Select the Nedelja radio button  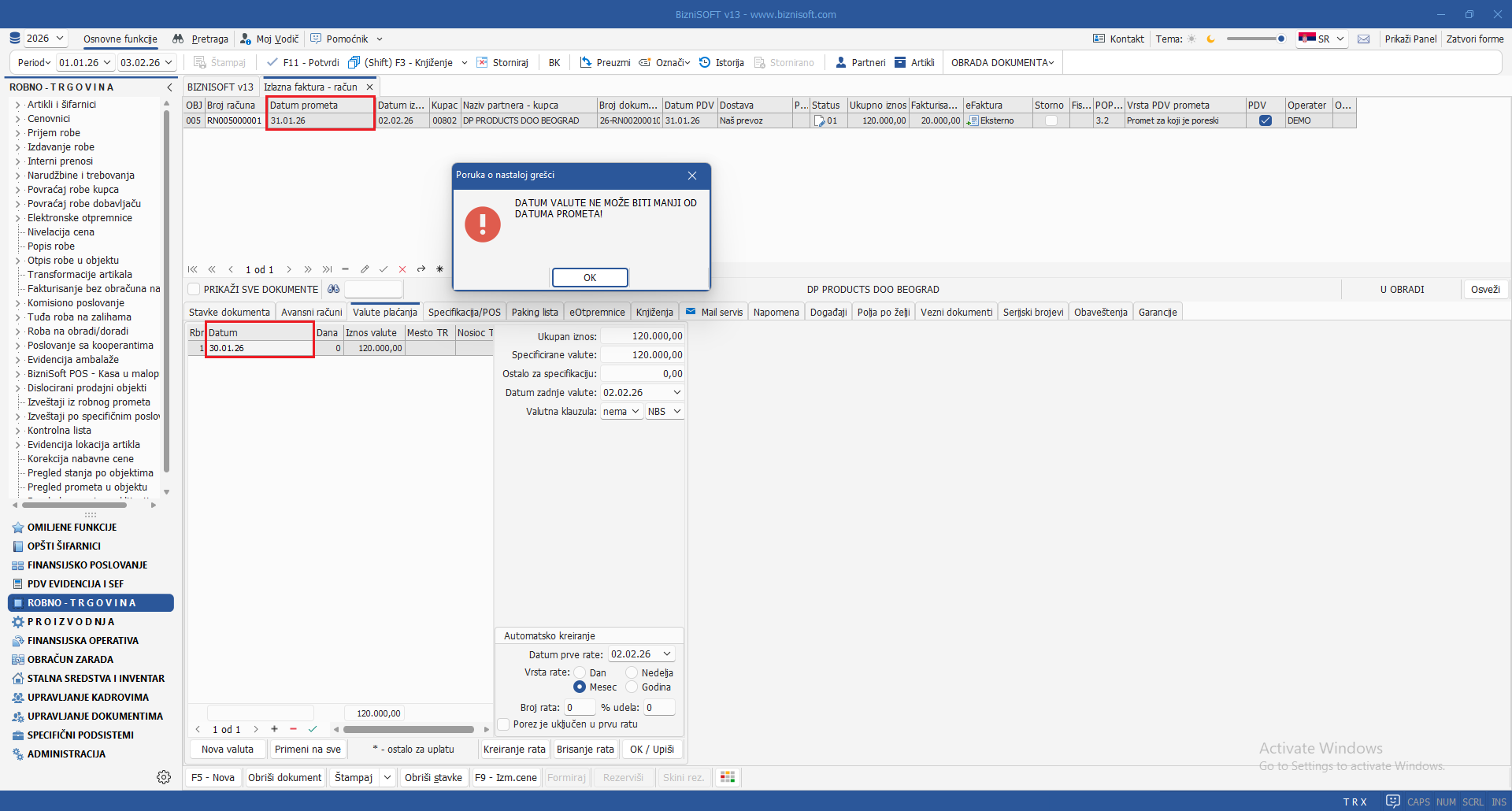tap(632, 672)
